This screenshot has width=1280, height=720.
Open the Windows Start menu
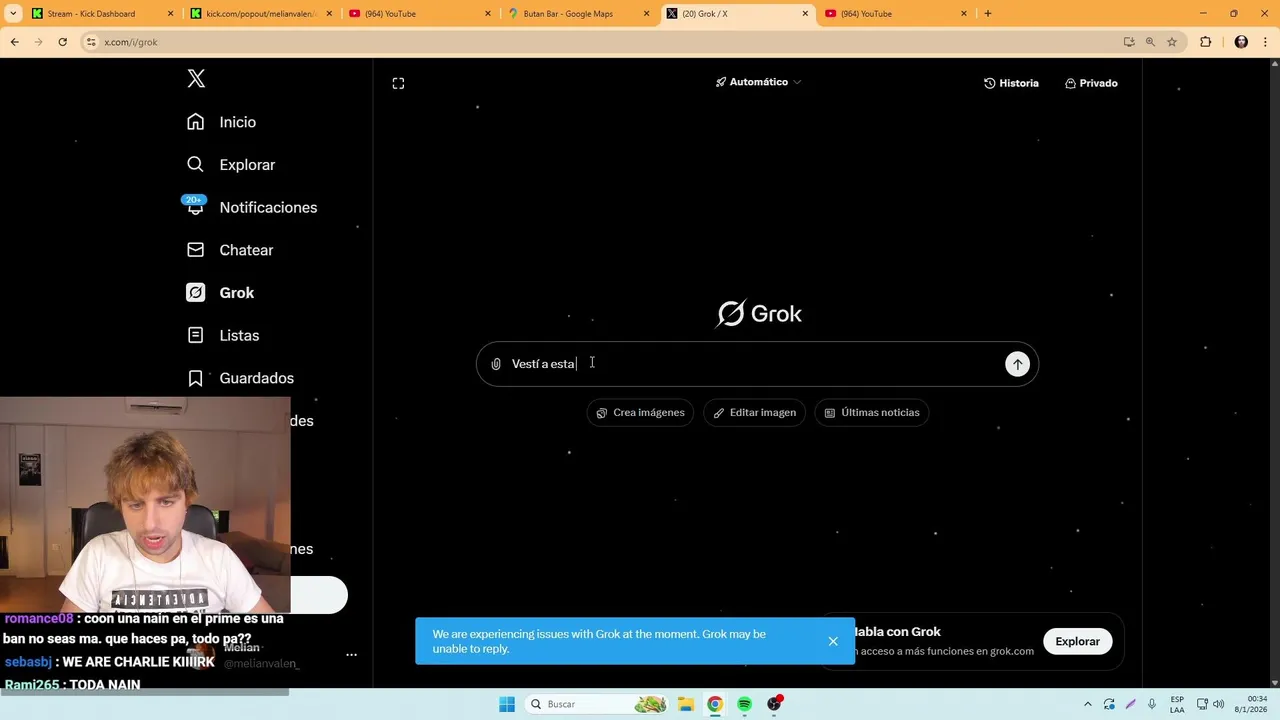[x=507, y=704]
